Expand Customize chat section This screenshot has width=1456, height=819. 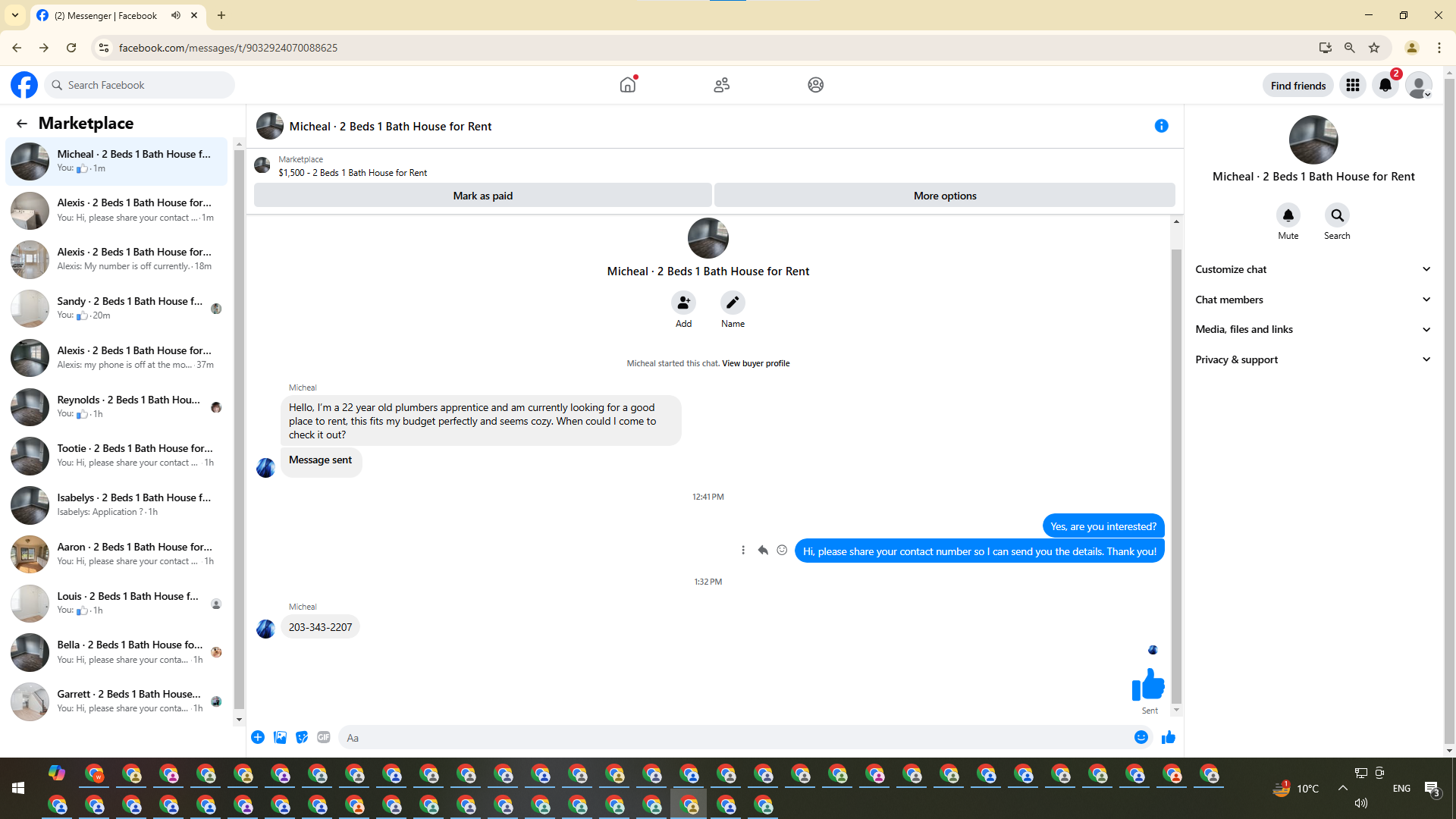click(1313, 269)
